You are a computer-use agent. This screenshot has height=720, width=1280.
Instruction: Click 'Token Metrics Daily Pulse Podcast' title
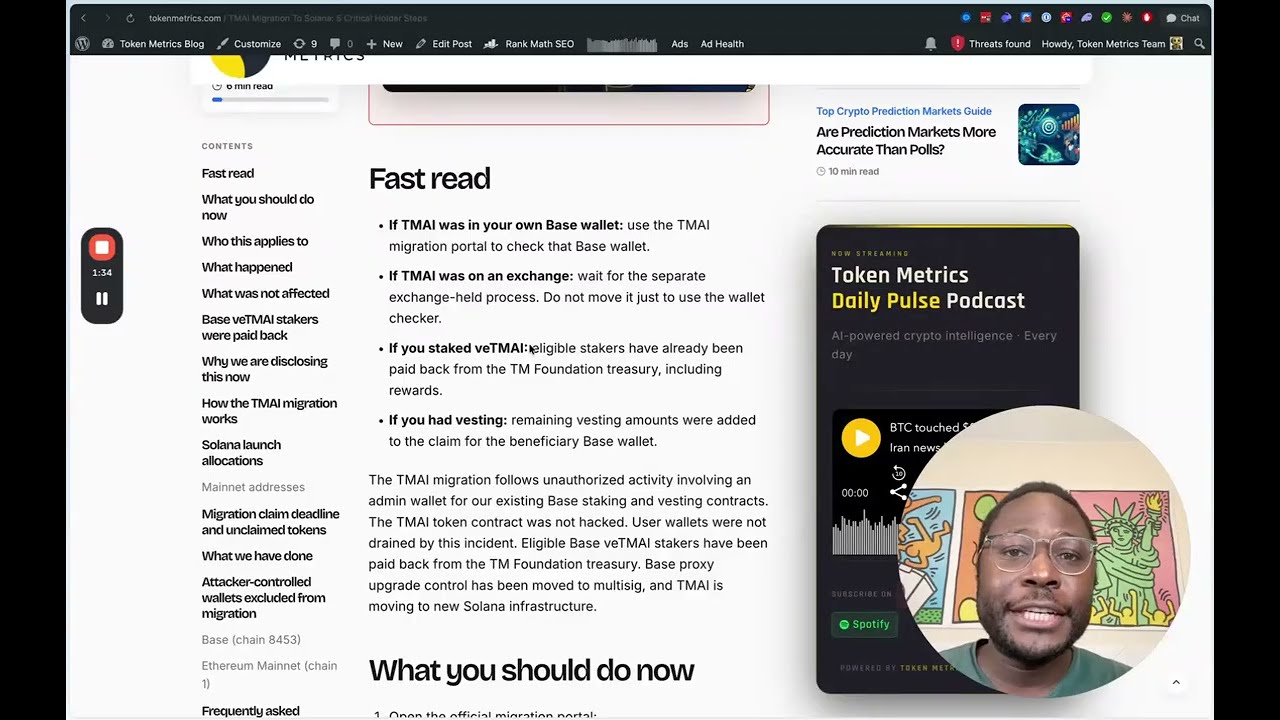[928, 287]
